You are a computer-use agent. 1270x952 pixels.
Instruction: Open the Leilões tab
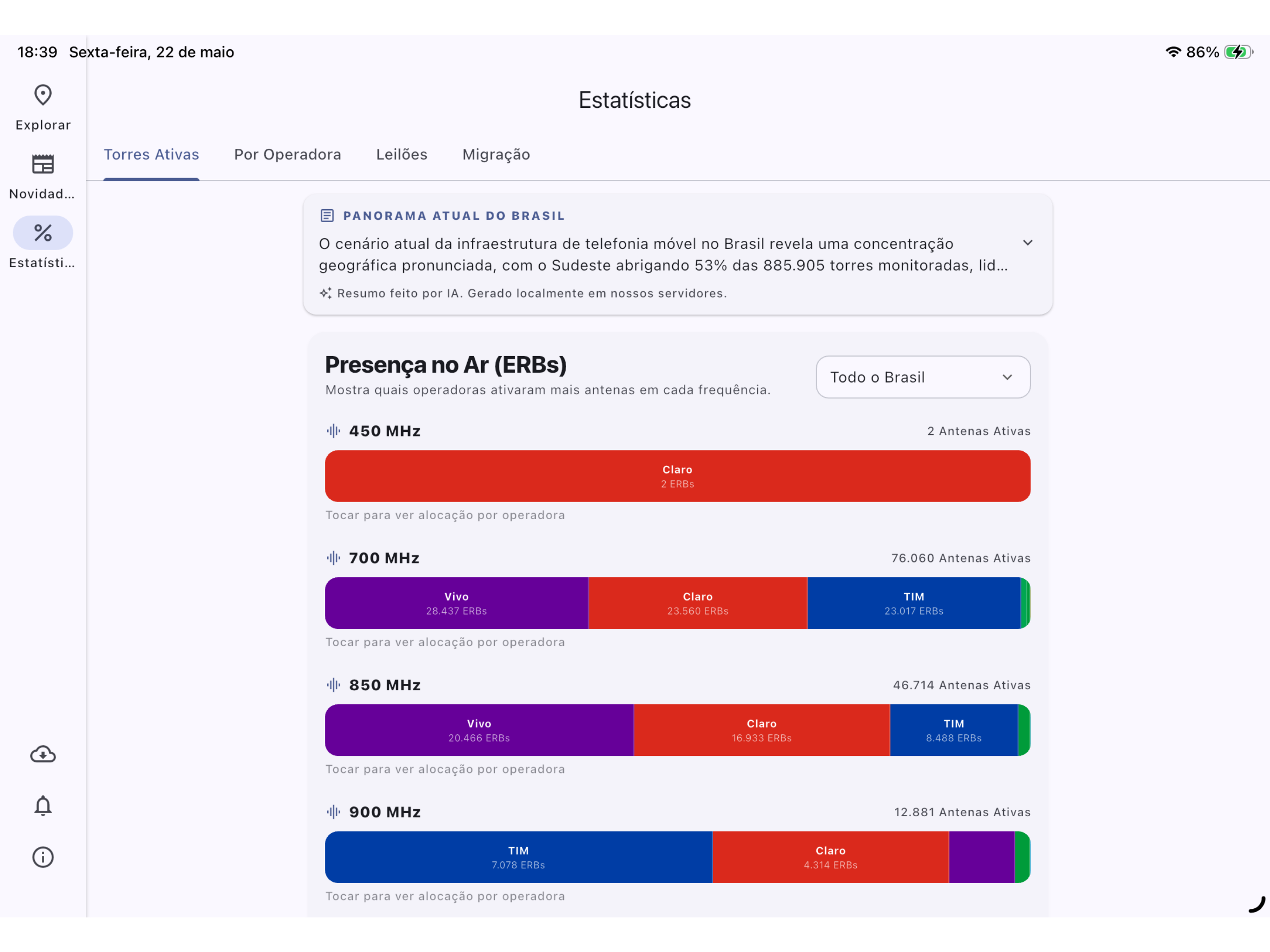(402, 154)
